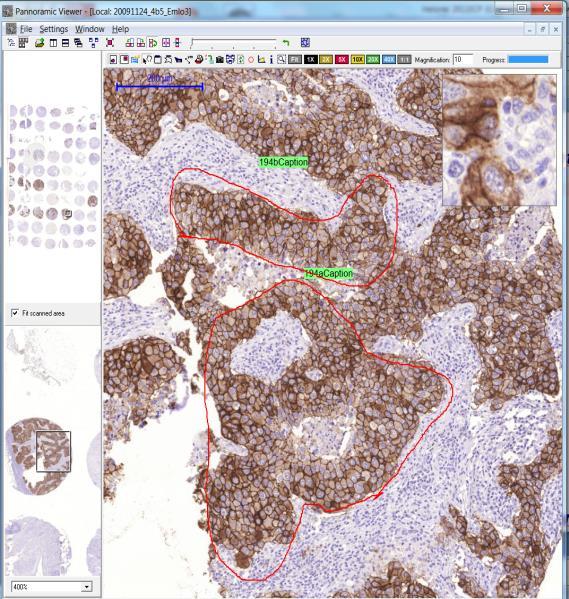Set zoom to Fit
The image size is (569, 599).
(295, 60)
